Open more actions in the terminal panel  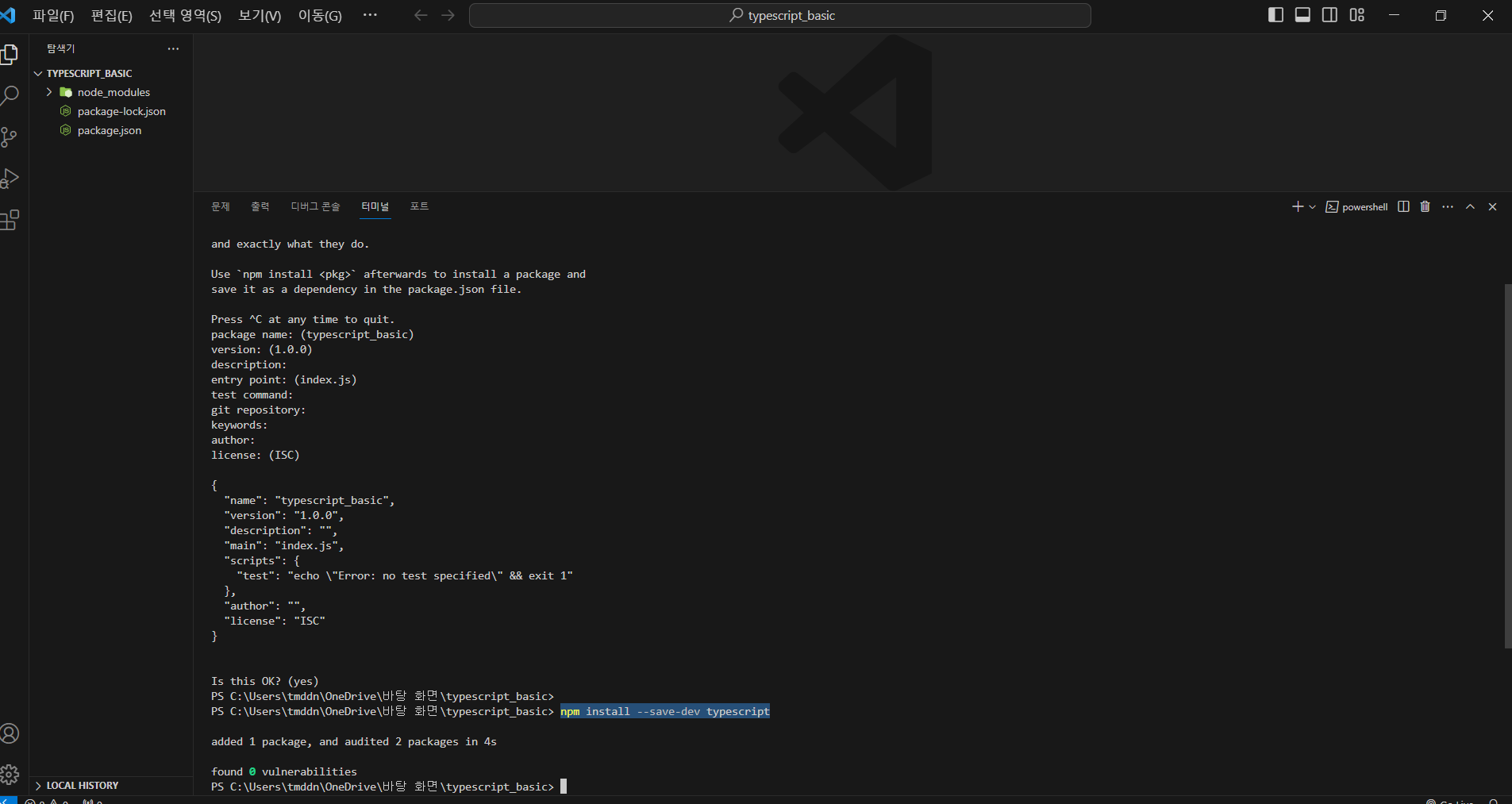(x=1448, y=206)
